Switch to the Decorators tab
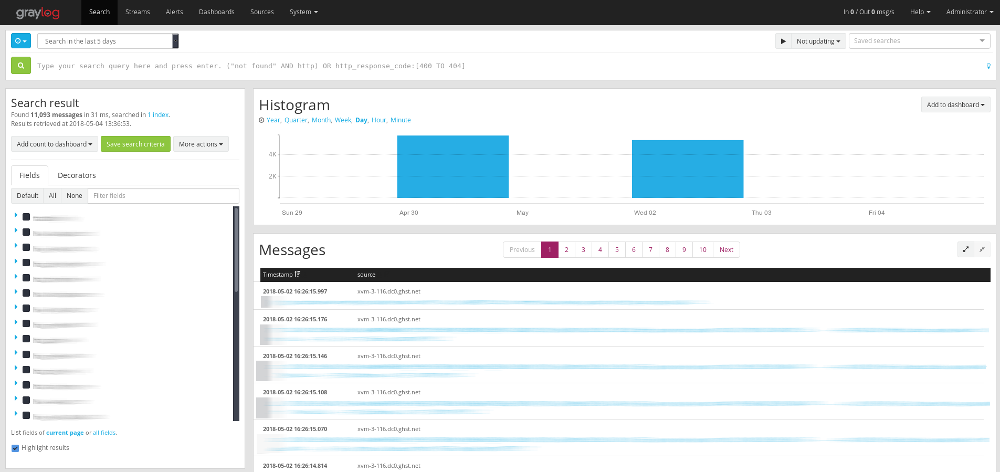This screenshot has height=472, width=1000. pyautogui.click(x=76, y=175)
